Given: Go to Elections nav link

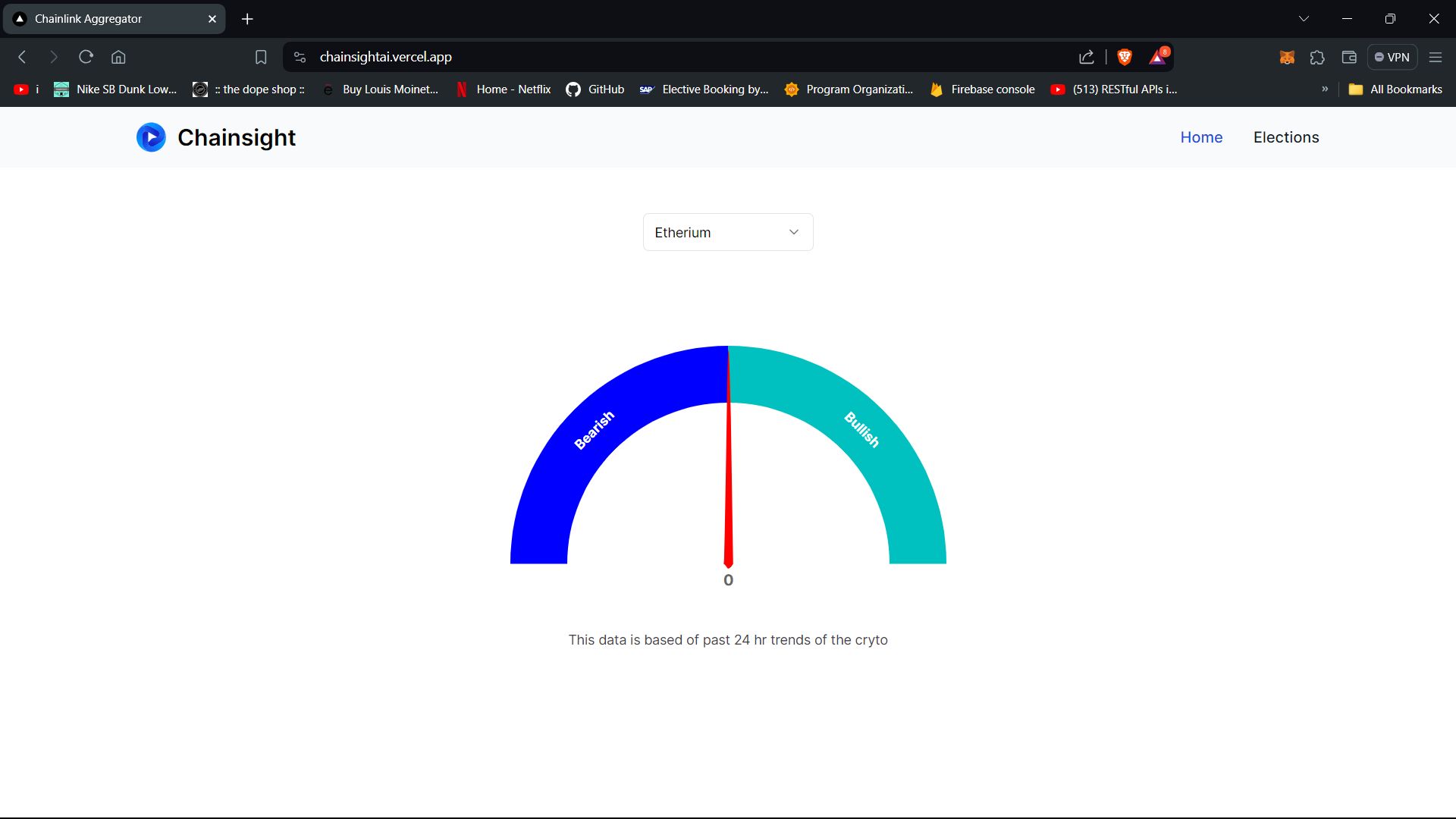Looking at the screenshot, I should click(x=1286, y=137).
